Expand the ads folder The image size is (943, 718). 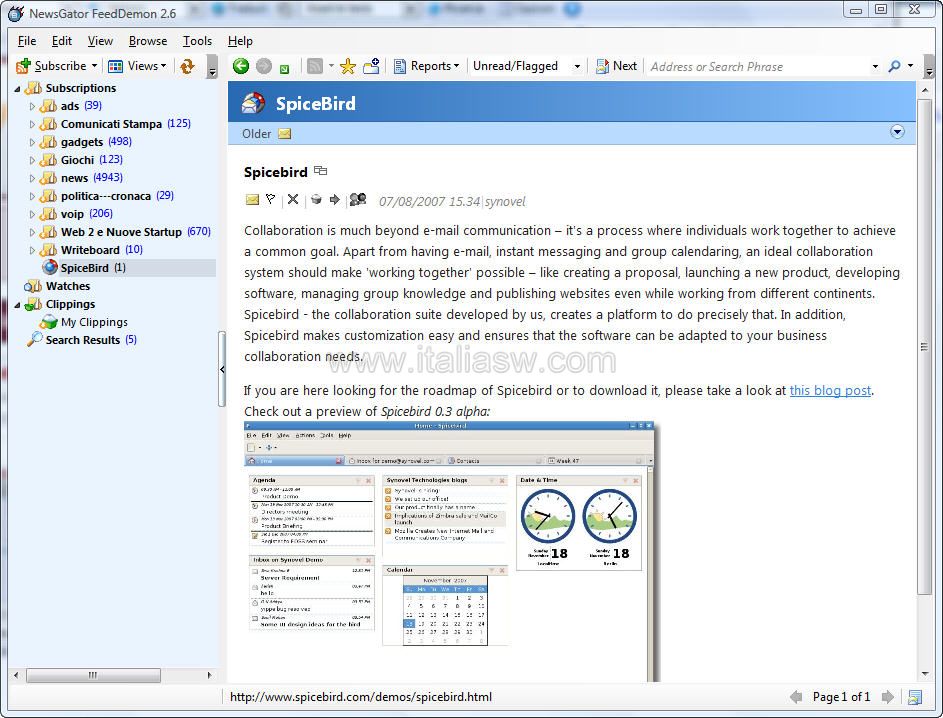tap(32, 106)
